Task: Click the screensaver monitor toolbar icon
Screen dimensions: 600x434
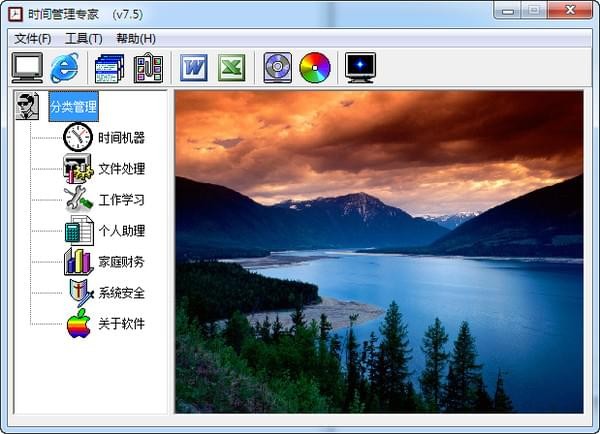Action: [360, 68]
